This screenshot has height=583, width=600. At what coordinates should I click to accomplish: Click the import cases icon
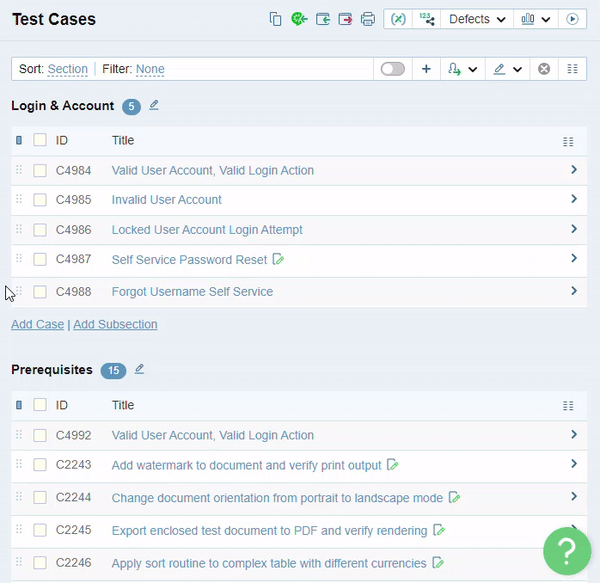(322, 19)
